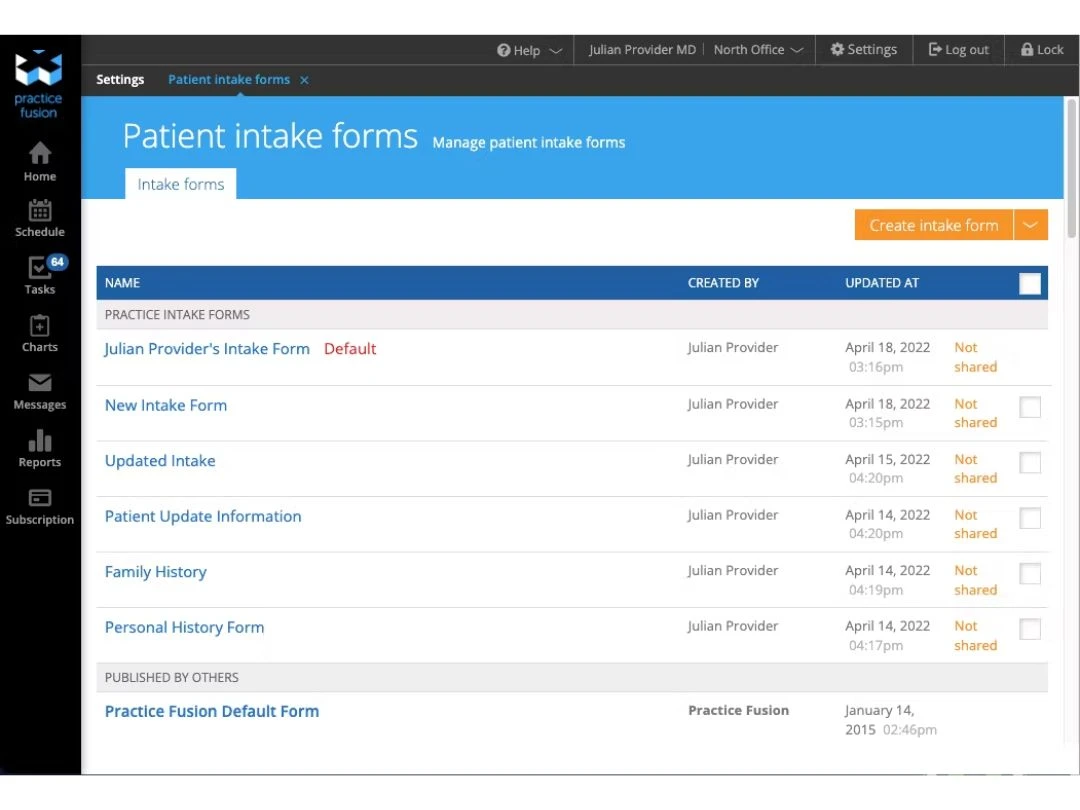This screenshot has width=1080, height=810.
Task: Click the Log out icon button
Action: [x=958, y=50]
